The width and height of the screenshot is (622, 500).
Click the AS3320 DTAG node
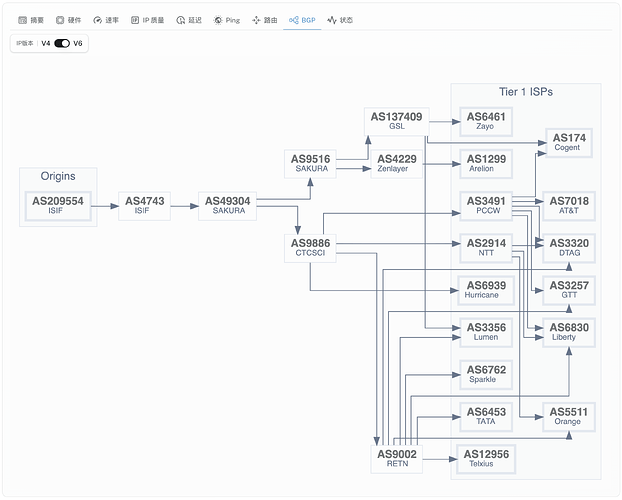[569, 248]
